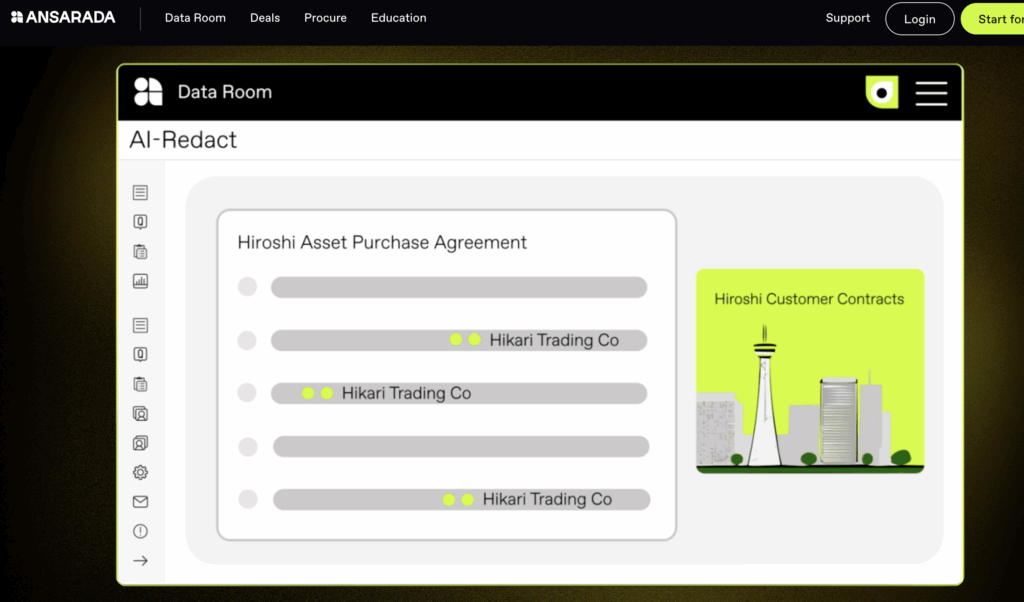Open the bar chart reports sidebar icon

click(x=140, y=281)
